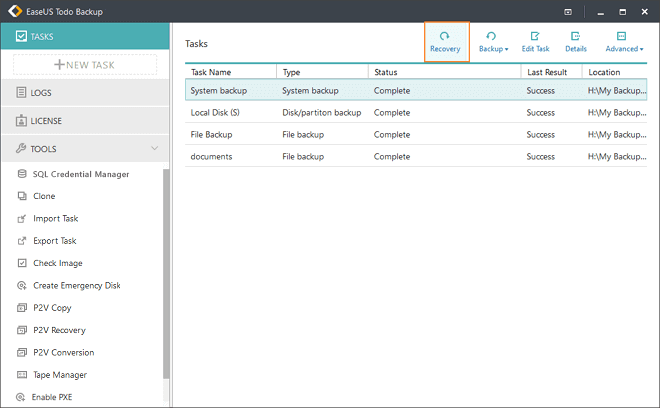This screenshot has width=660, height=408.
Task: Click the Recovery toolbar icon
Action: 445,42
